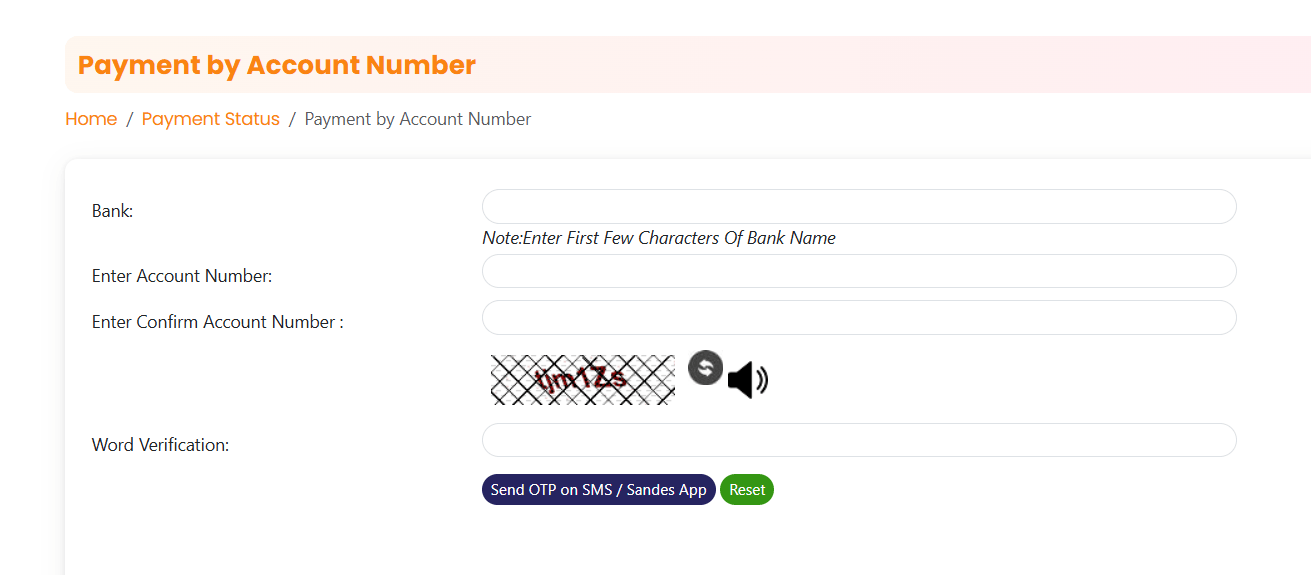
Task: Click the current breadcrumb Payment by Account Number
Action: click(417, 119)
